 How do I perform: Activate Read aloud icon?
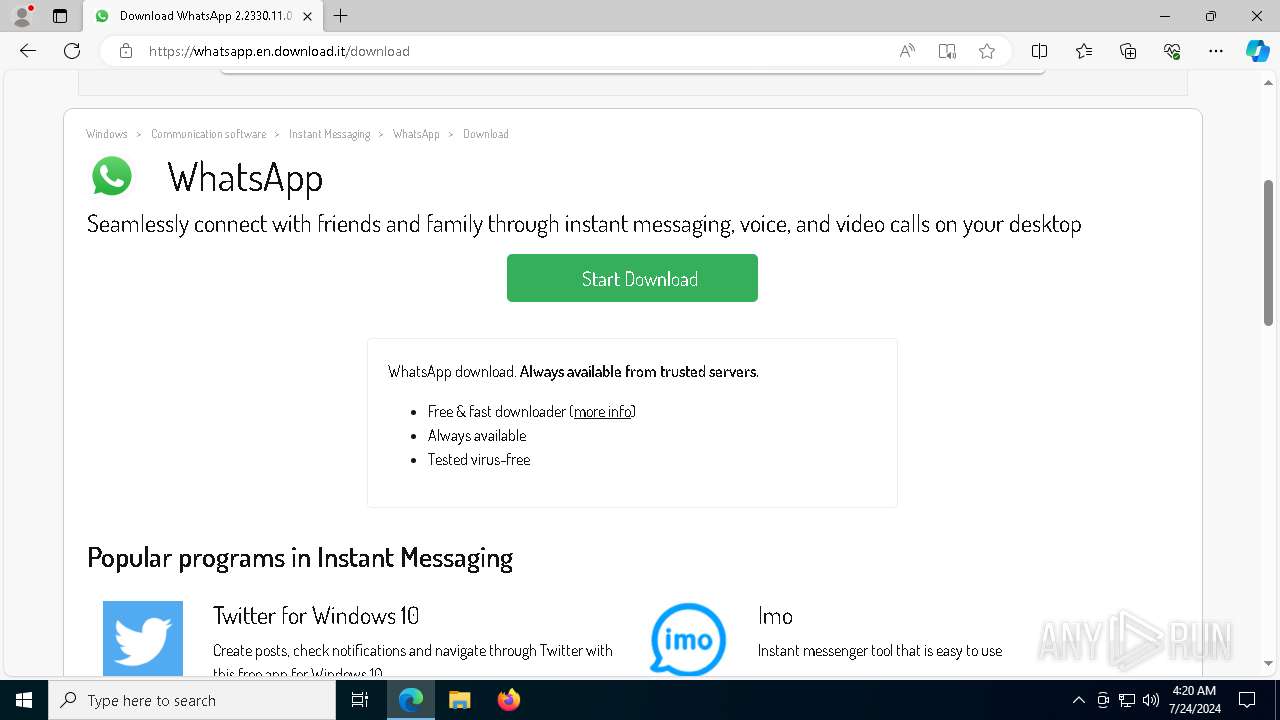[x=907, y=51]
